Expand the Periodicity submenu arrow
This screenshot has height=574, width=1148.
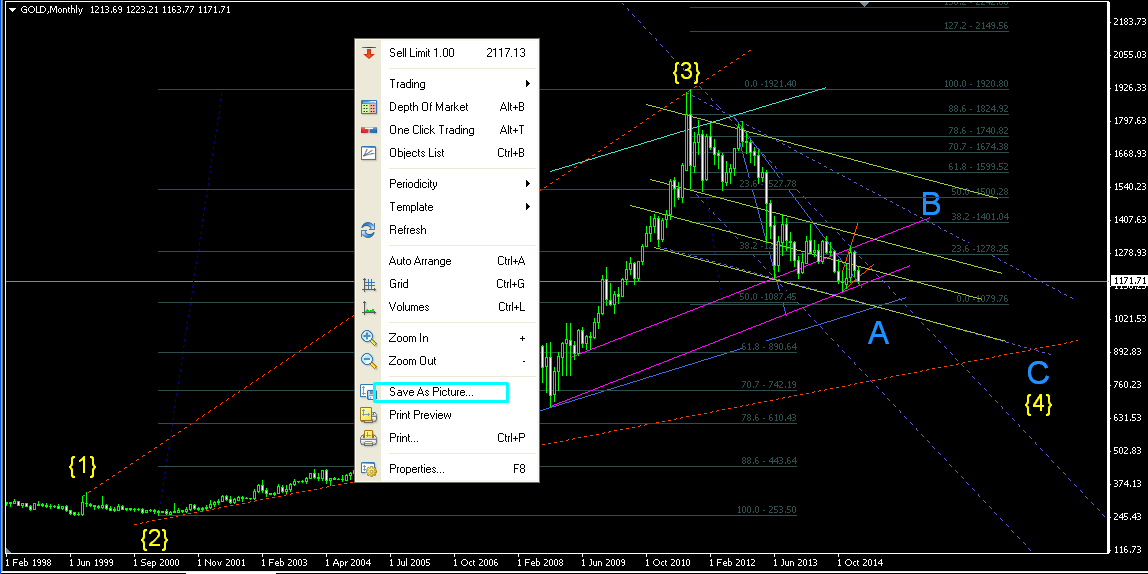pos(528,184)
